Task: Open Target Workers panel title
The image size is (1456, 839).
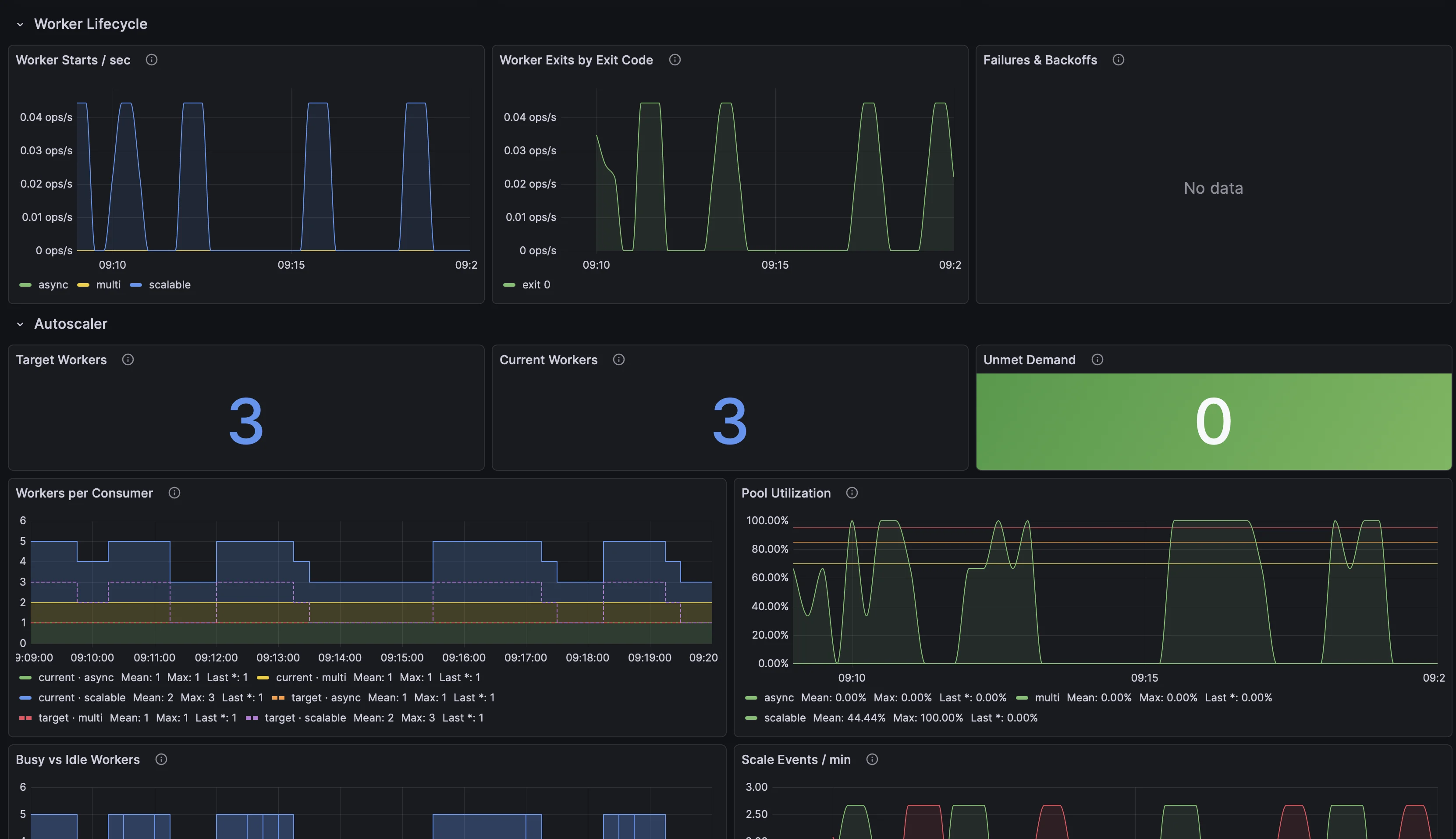Action: 61,359
